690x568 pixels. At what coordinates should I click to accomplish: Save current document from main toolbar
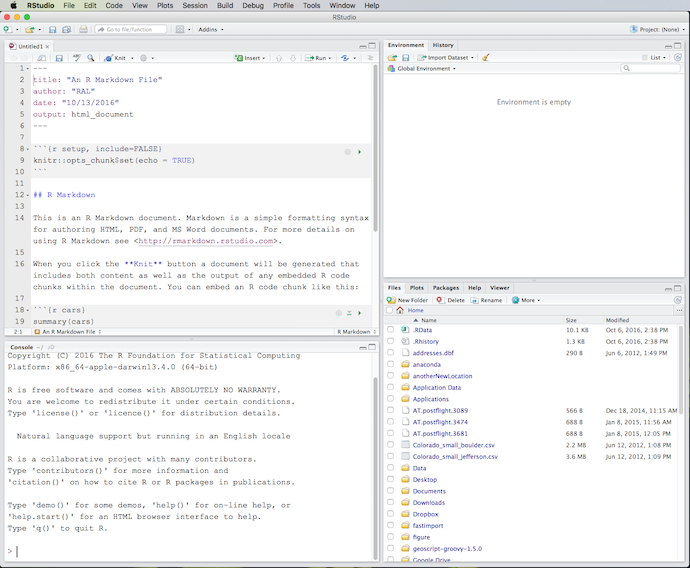[52, 29]
